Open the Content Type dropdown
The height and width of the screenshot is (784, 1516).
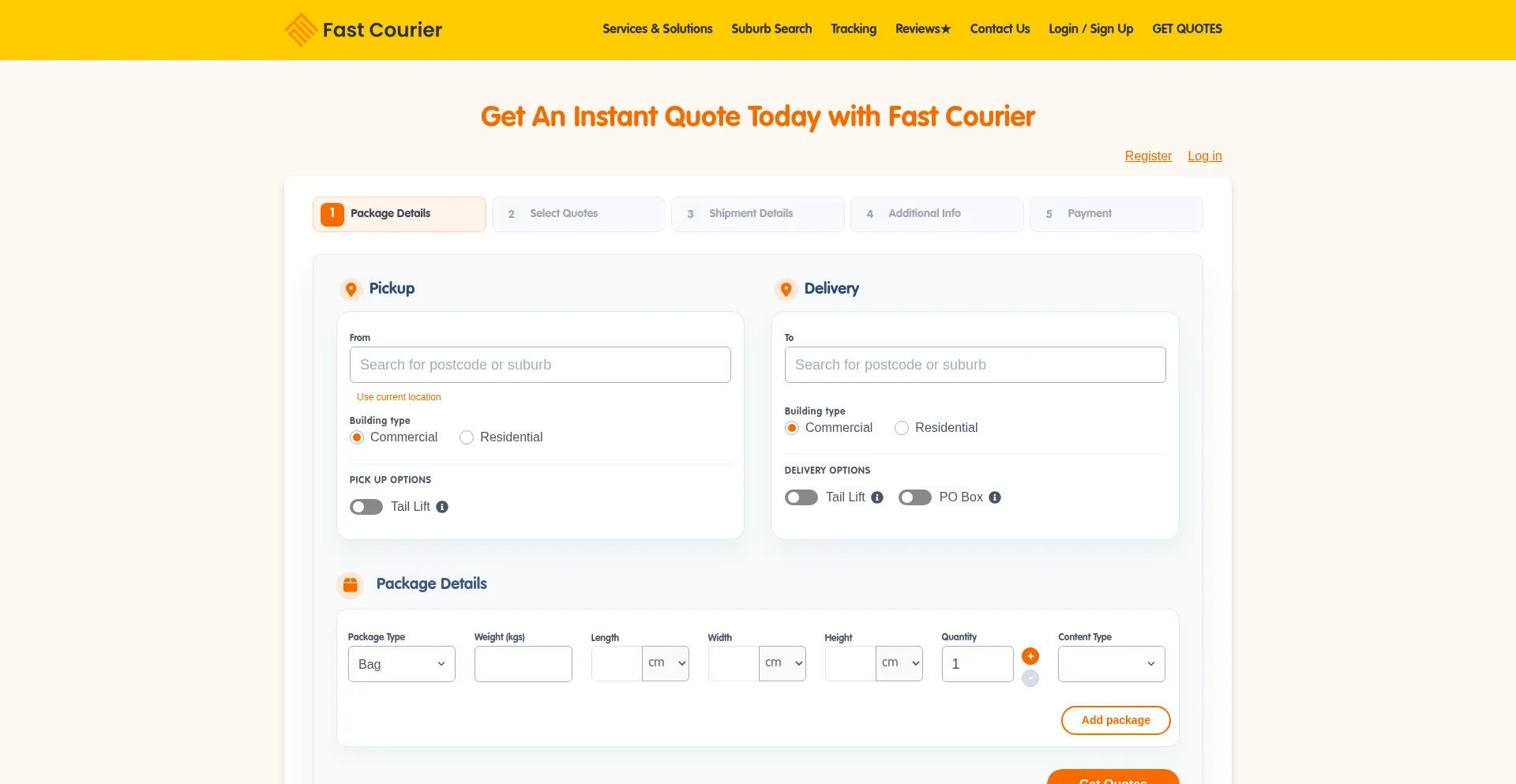coord(1112,664)
